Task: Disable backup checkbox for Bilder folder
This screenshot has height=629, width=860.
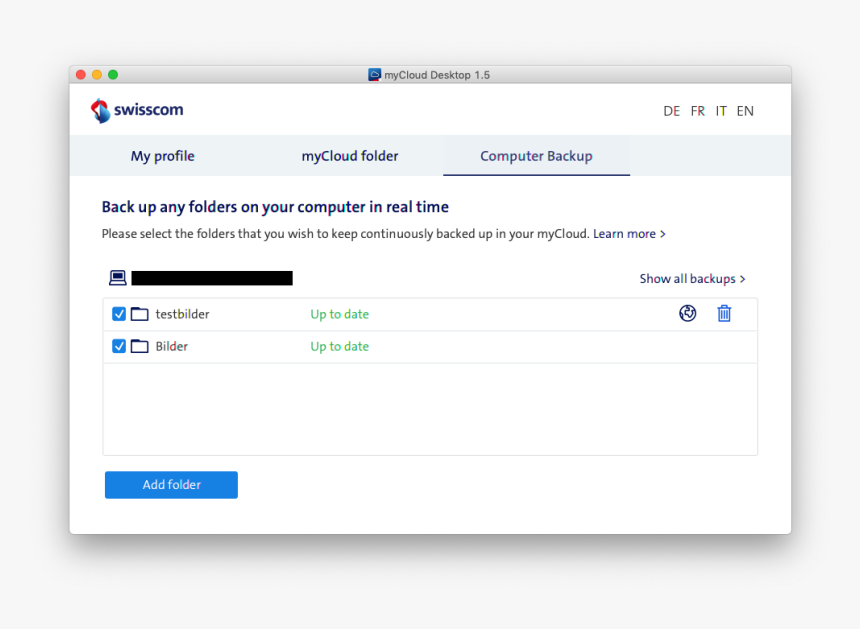Action: 119,346
